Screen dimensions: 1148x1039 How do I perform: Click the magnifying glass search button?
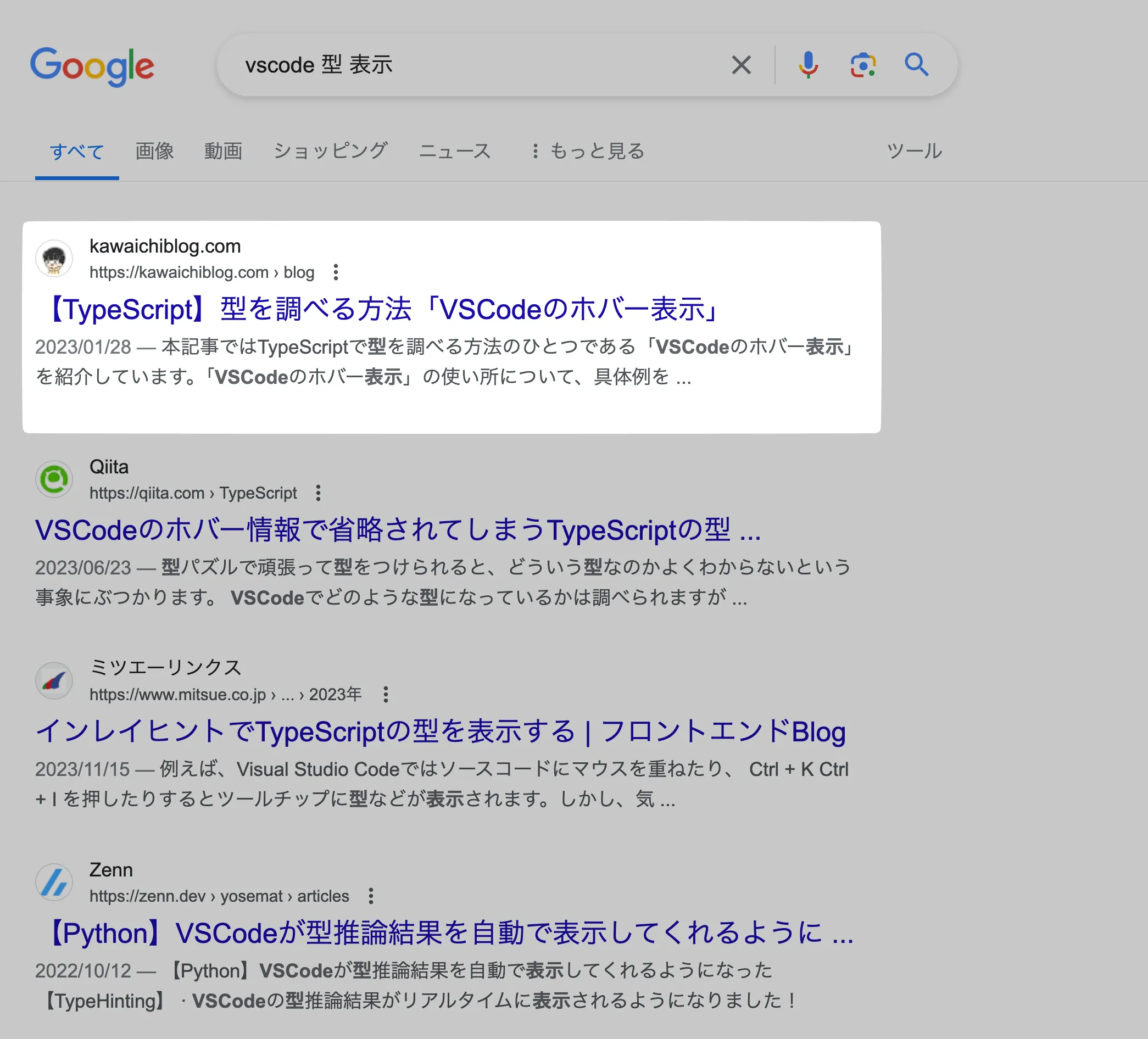pos(916,65)
